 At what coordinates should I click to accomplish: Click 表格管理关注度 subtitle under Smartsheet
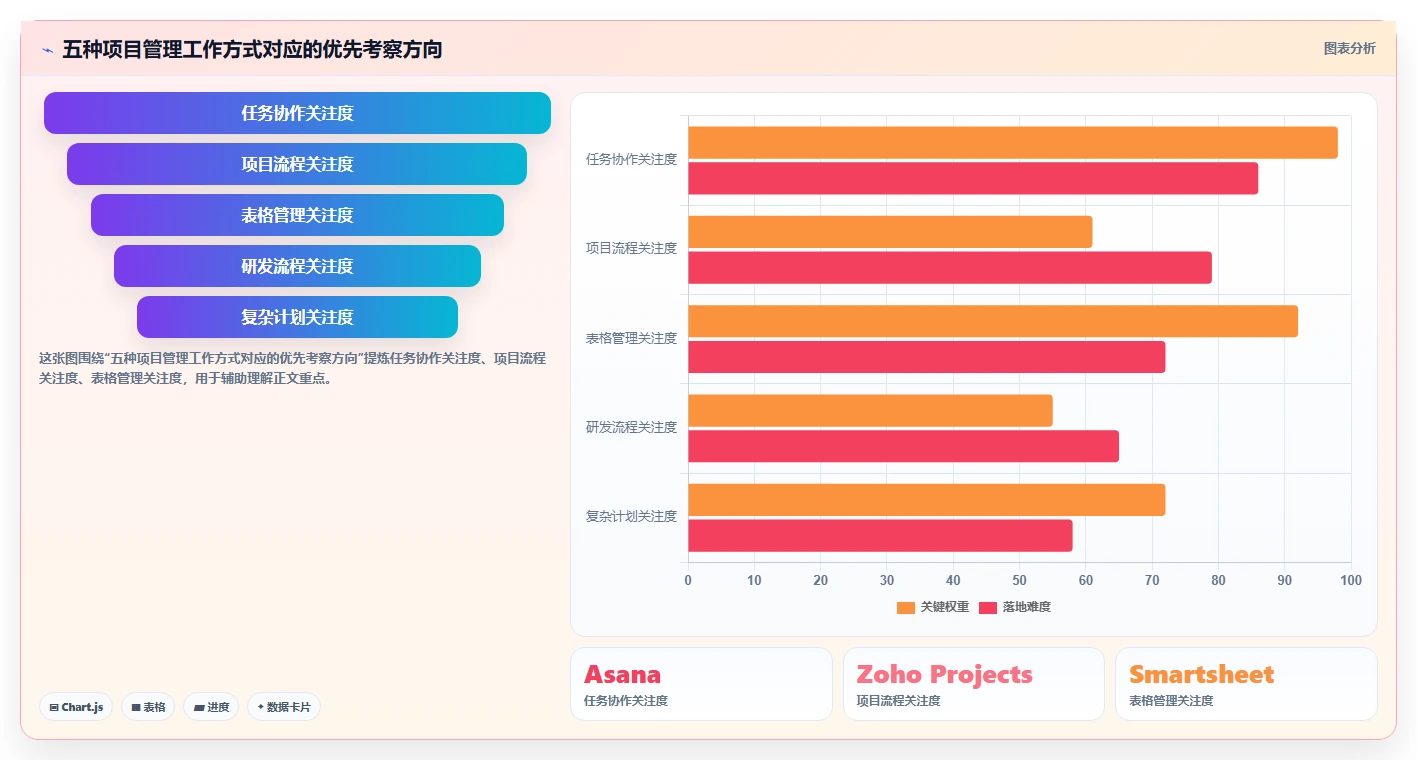coord(1171,701)
